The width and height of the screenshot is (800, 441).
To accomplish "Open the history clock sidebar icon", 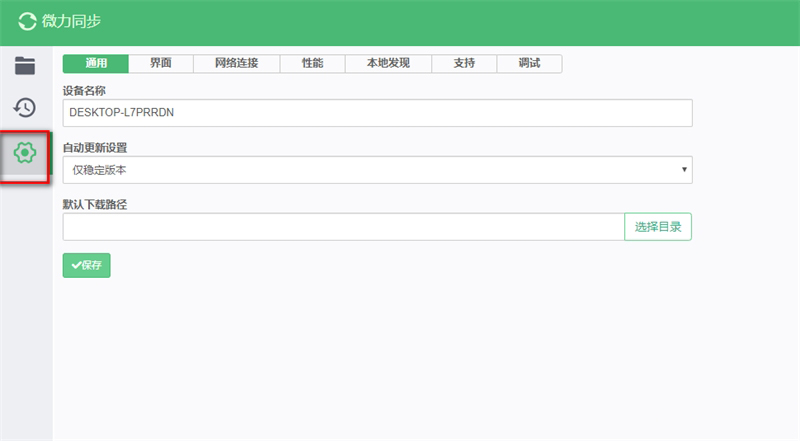I will click(x=25, y=107).
